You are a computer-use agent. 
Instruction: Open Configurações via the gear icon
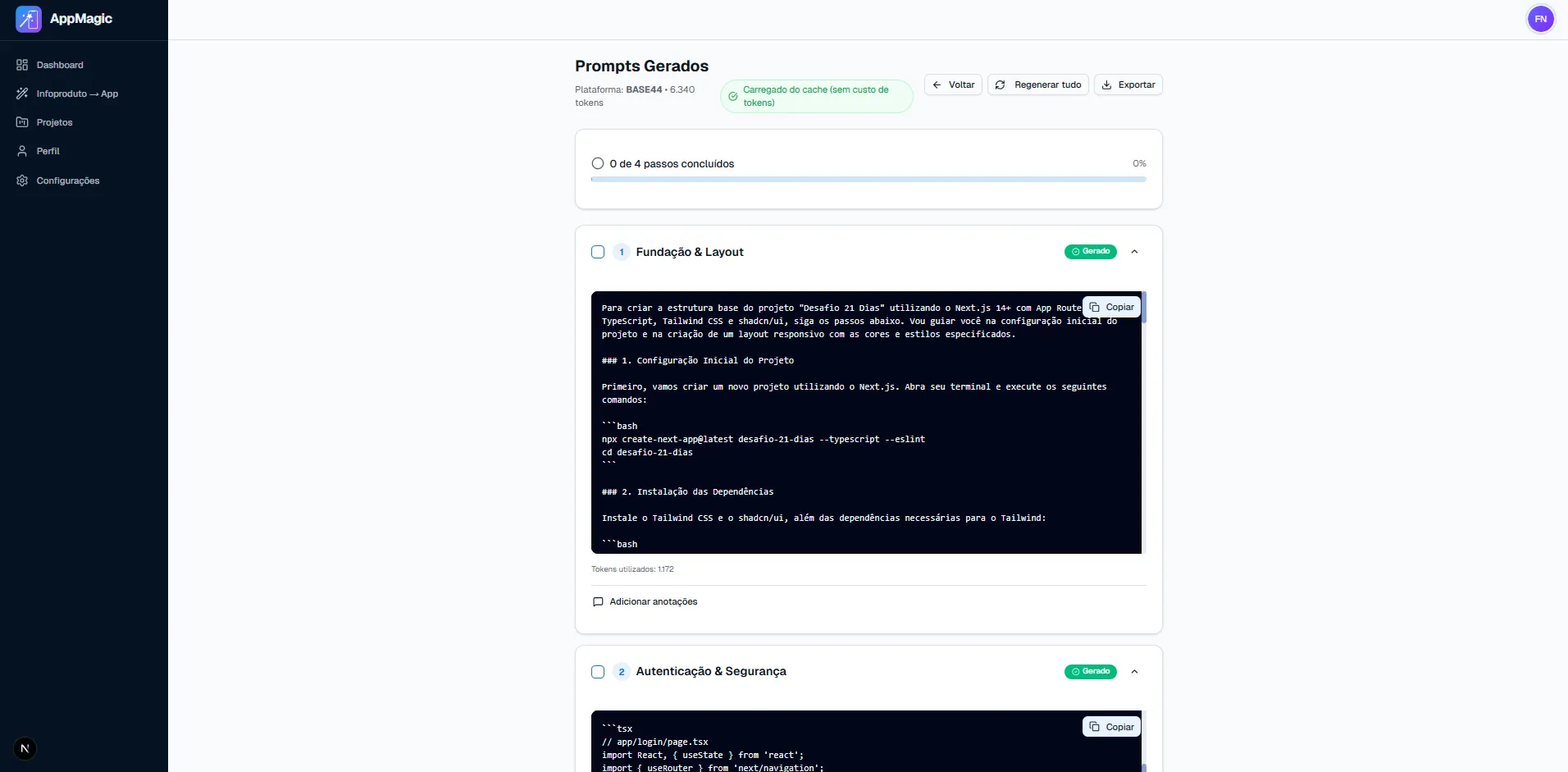[21, 180]
